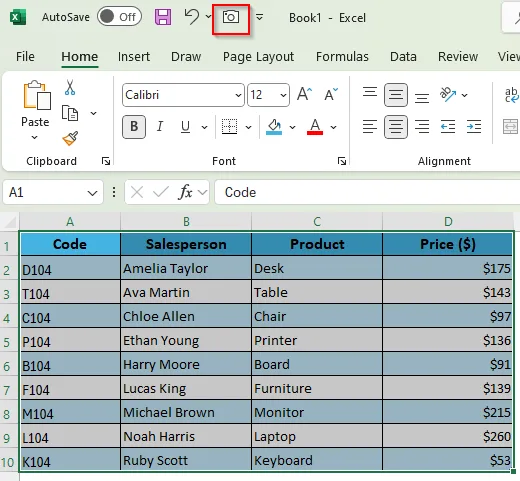Screen dimensions: 520x481
Task: Apply the red Font Color
Action: coord(315,127)
